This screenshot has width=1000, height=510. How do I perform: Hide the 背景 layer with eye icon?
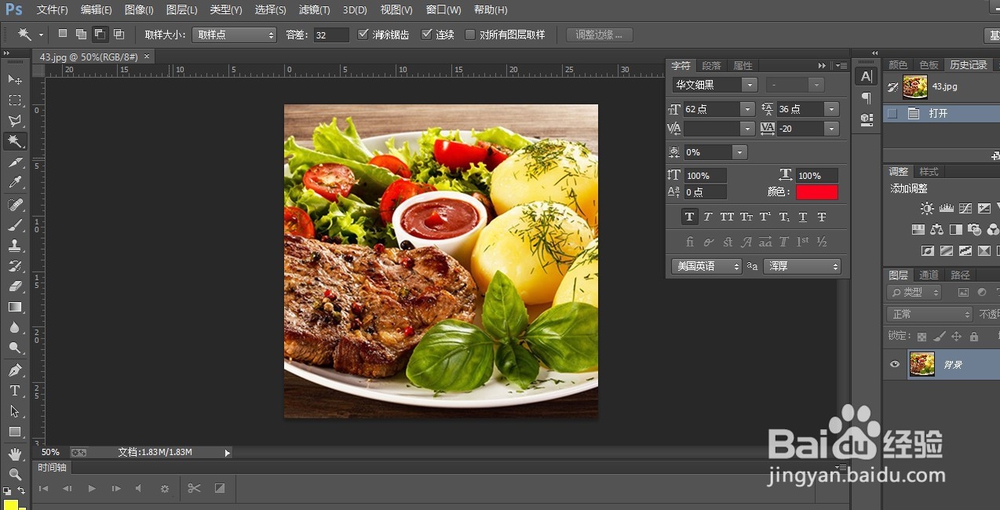click(895, 364)
